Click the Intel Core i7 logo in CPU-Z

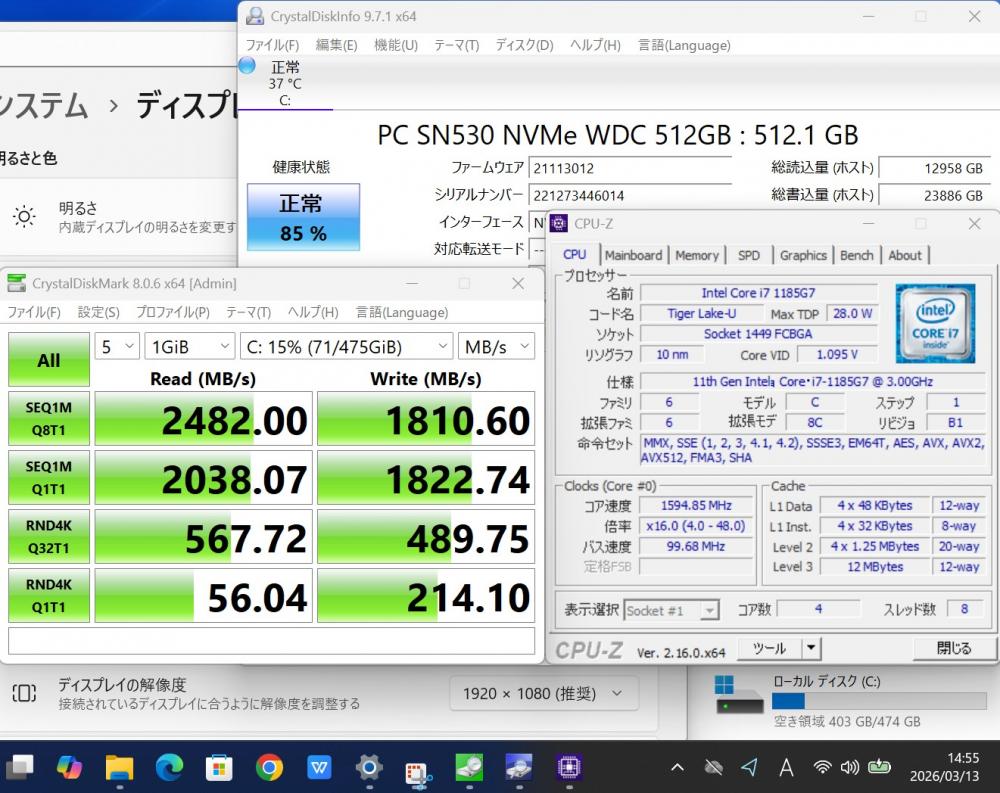[935, 323]
